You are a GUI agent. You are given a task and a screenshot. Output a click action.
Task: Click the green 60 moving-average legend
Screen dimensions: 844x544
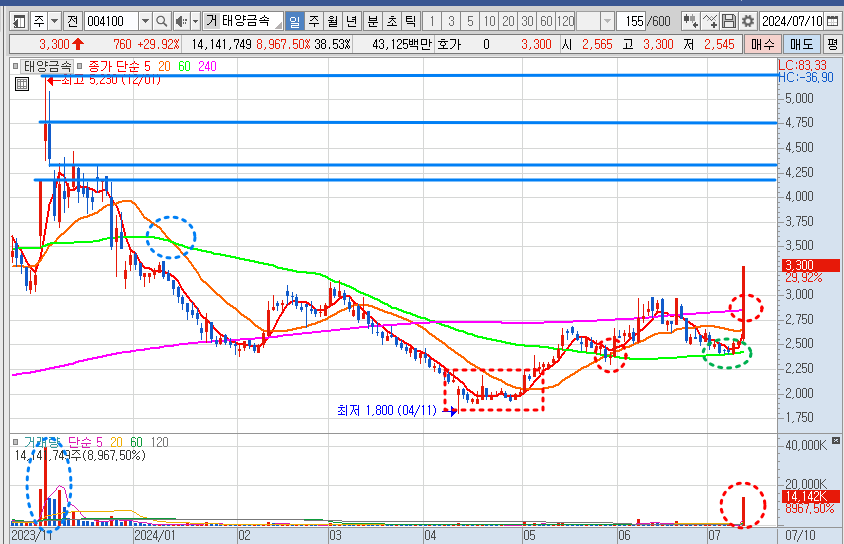(184, 67)
